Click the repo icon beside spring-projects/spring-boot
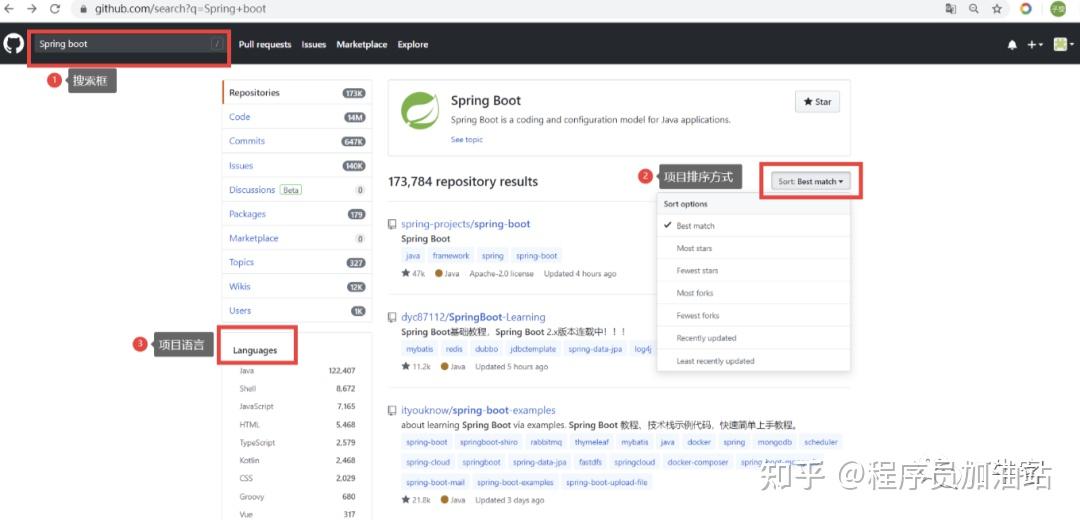1080x520 pixels. click(392, 225)
